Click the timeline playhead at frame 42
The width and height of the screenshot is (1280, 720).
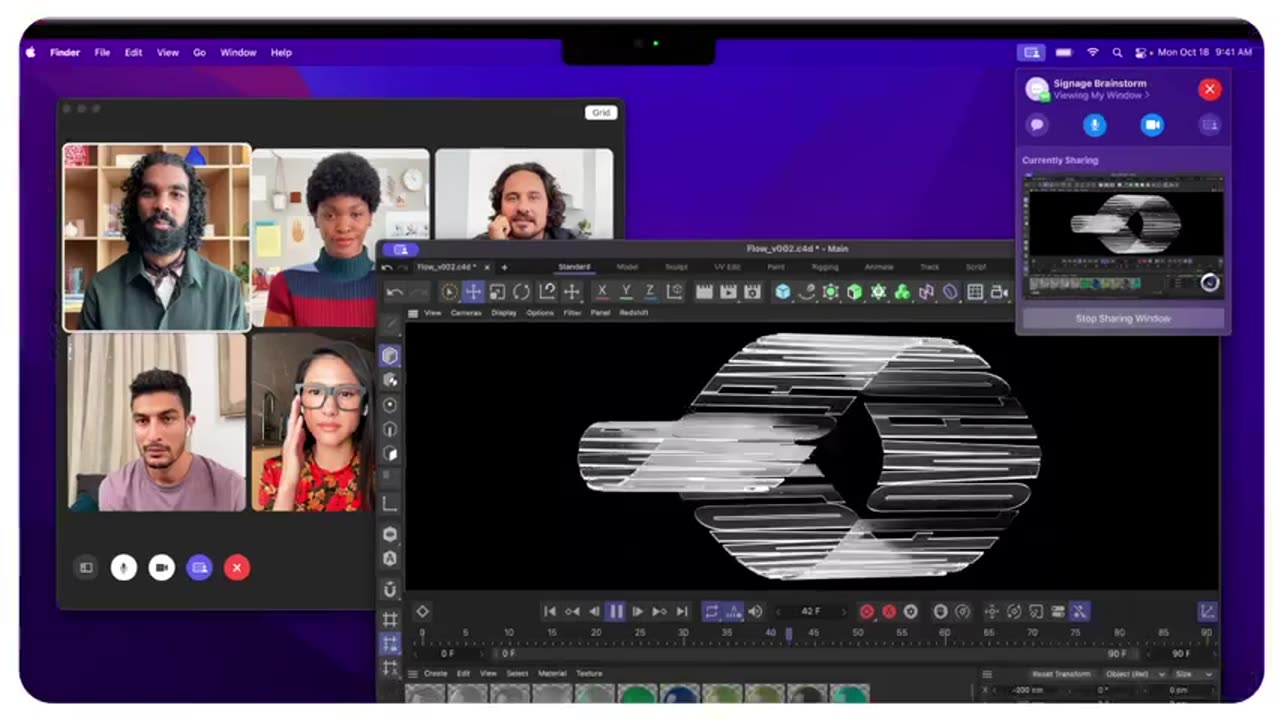pyautogui.click(x=788, y=633)
